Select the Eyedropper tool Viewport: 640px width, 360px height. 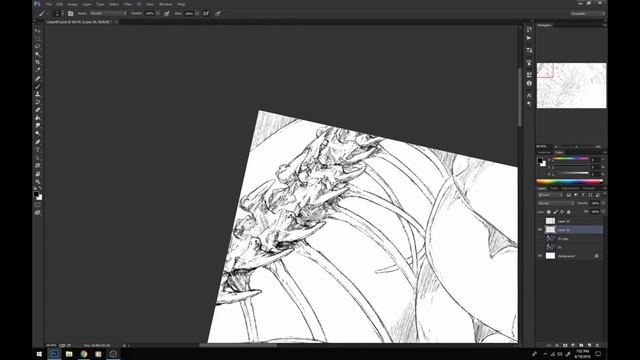pos(38,70)
